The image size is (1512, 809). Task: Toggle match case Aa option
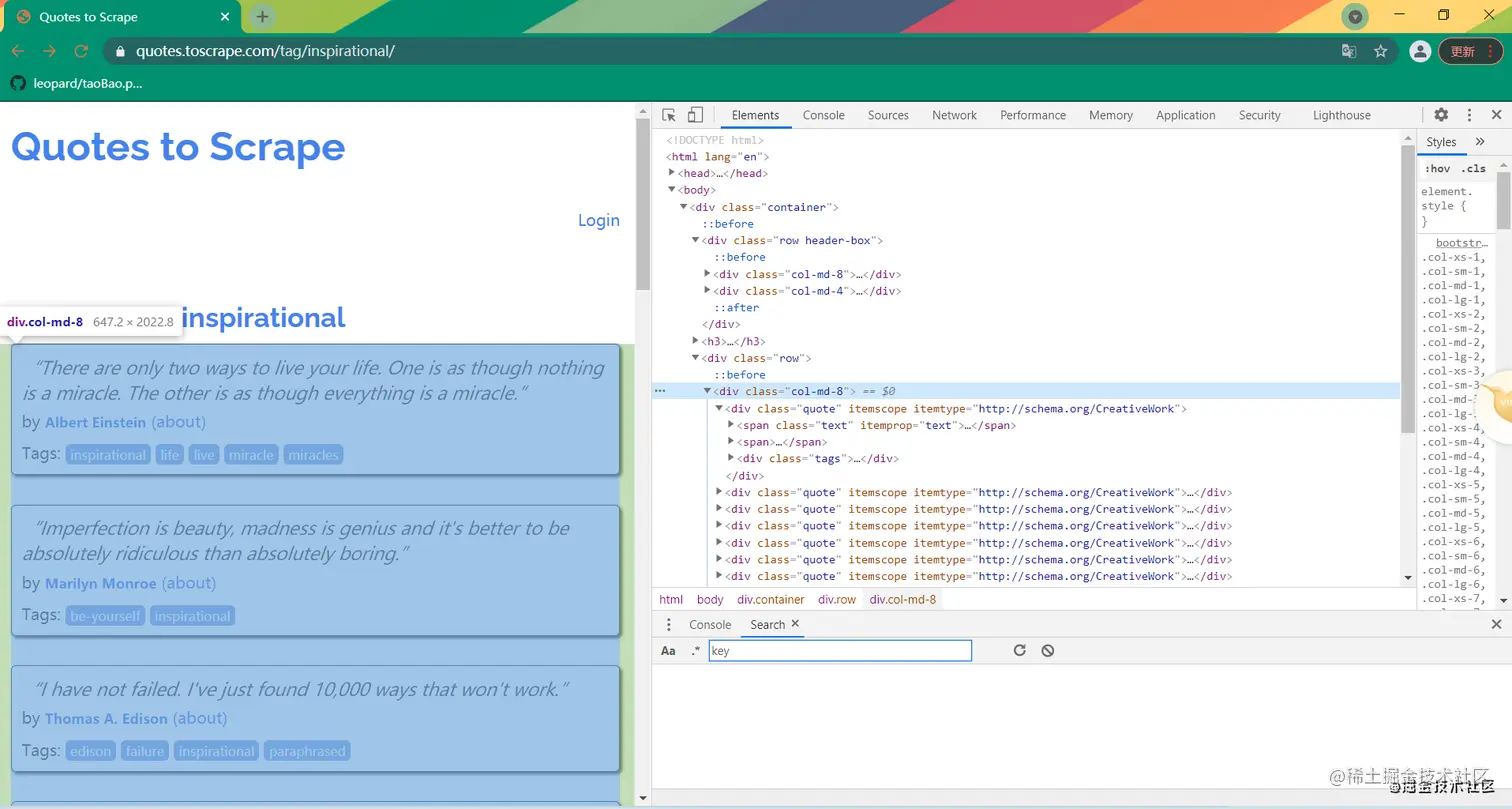[668, 651]
